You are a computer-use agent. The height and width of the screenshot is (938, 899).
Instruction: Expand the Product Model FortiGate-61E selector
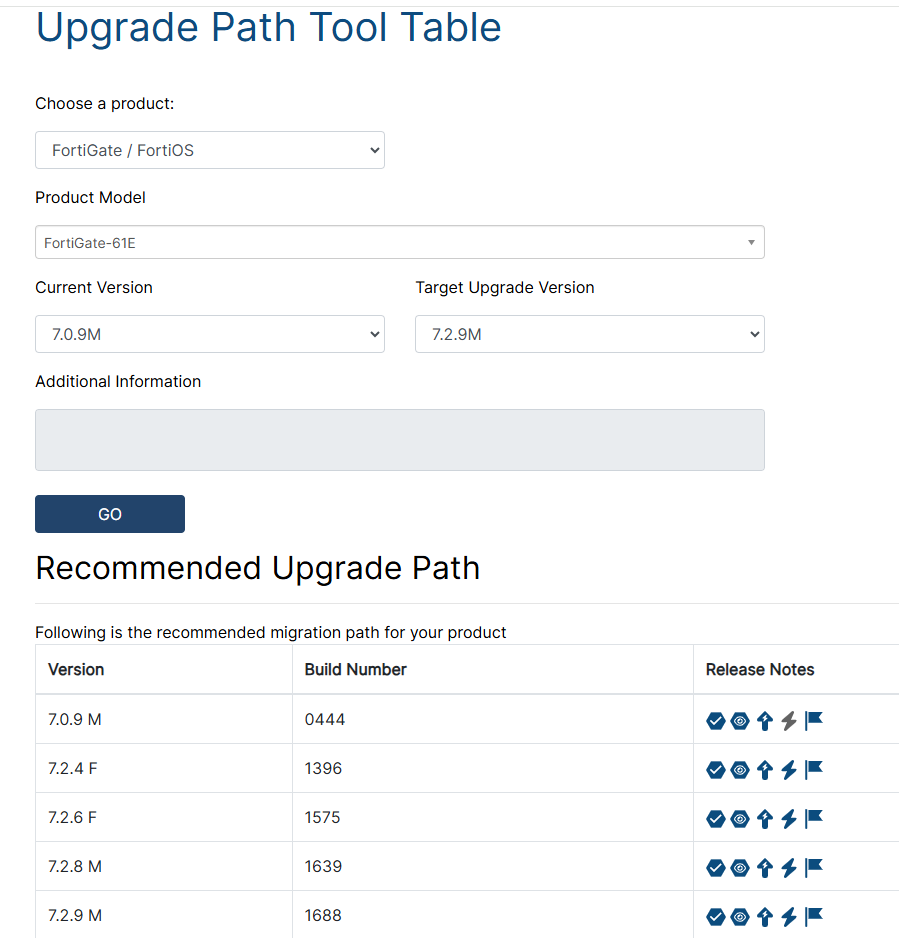[400, 242]
